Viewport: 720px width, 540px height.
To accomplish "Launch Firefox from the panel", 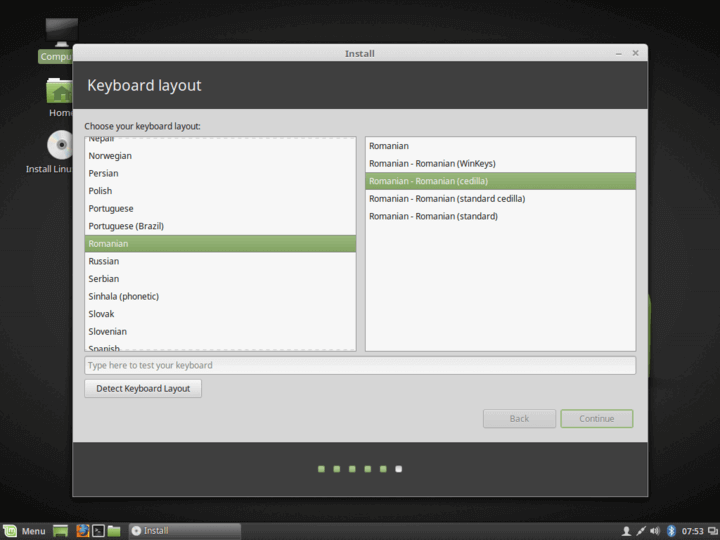I will point(82,531).
